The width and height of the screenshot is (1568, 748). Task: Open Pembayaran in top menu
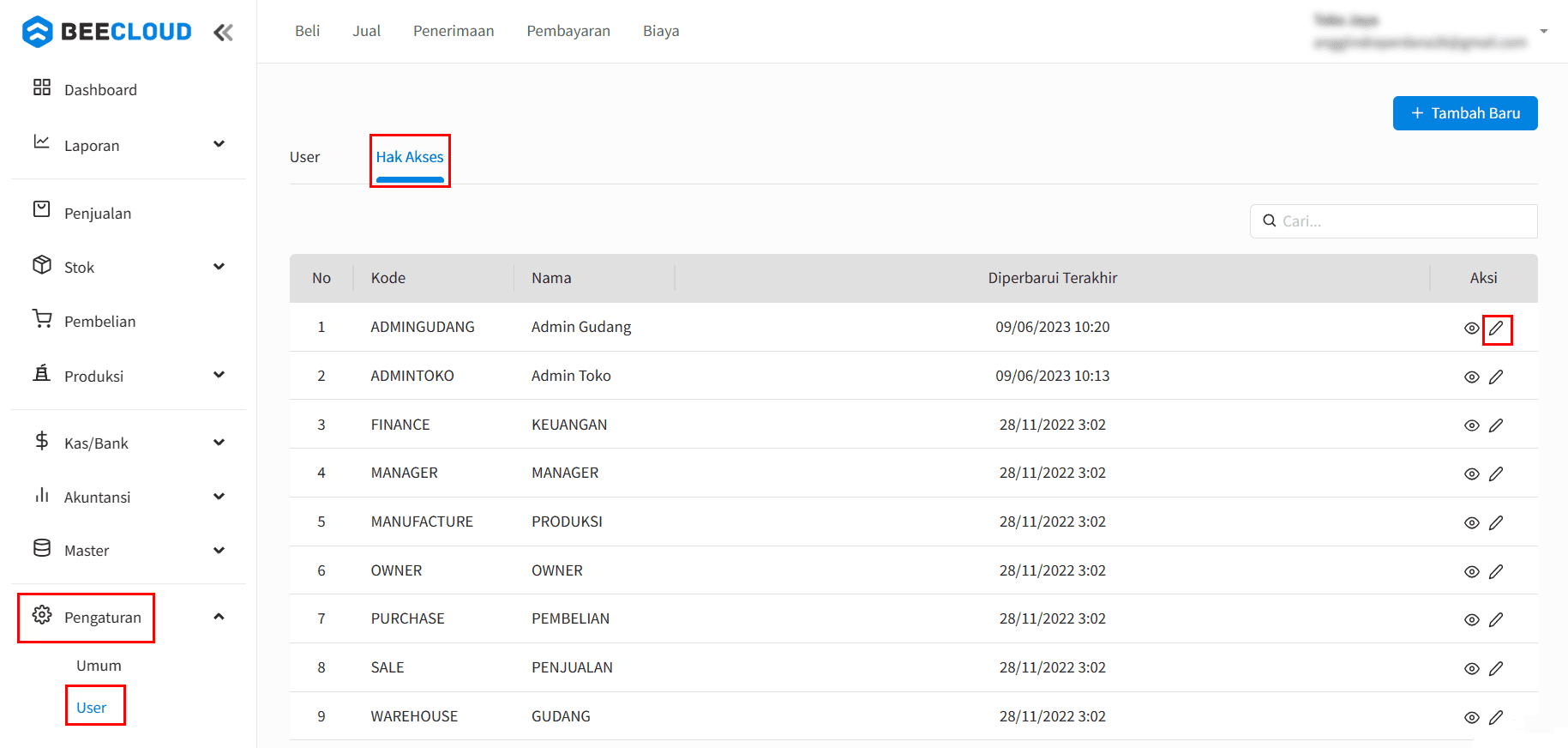[568, 31]
